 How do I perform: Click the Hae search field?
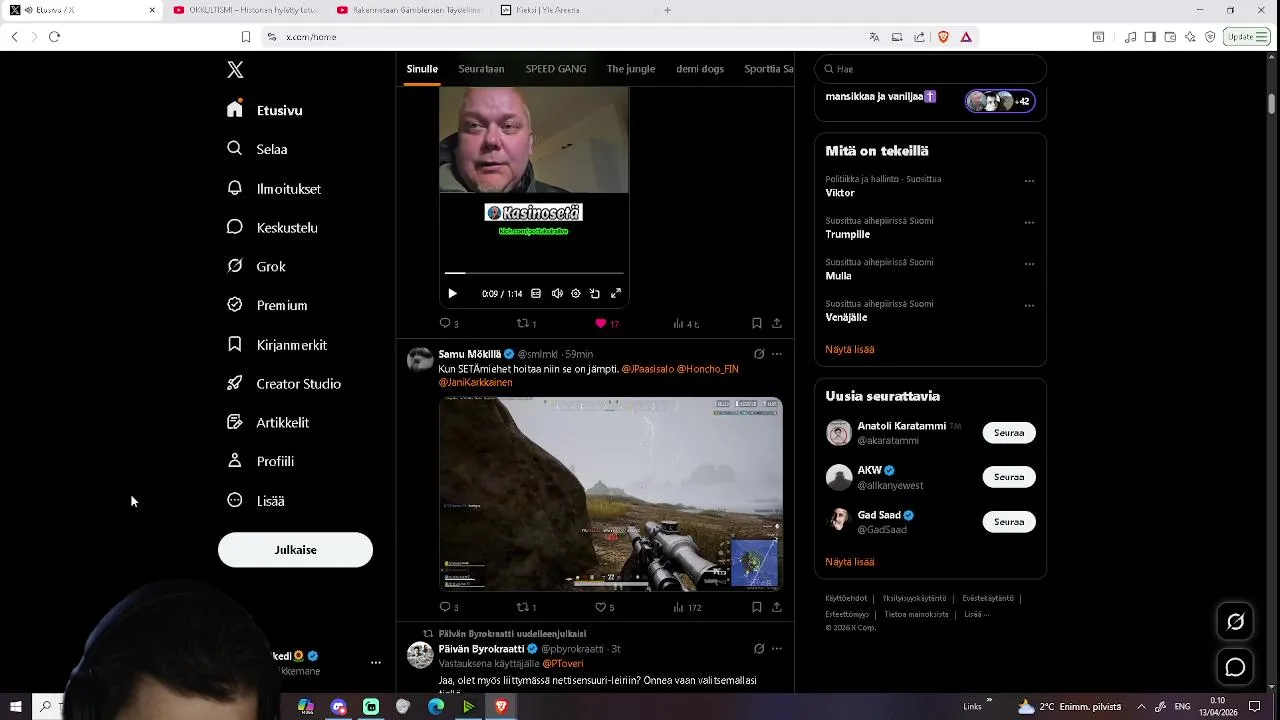coord(930,69)
